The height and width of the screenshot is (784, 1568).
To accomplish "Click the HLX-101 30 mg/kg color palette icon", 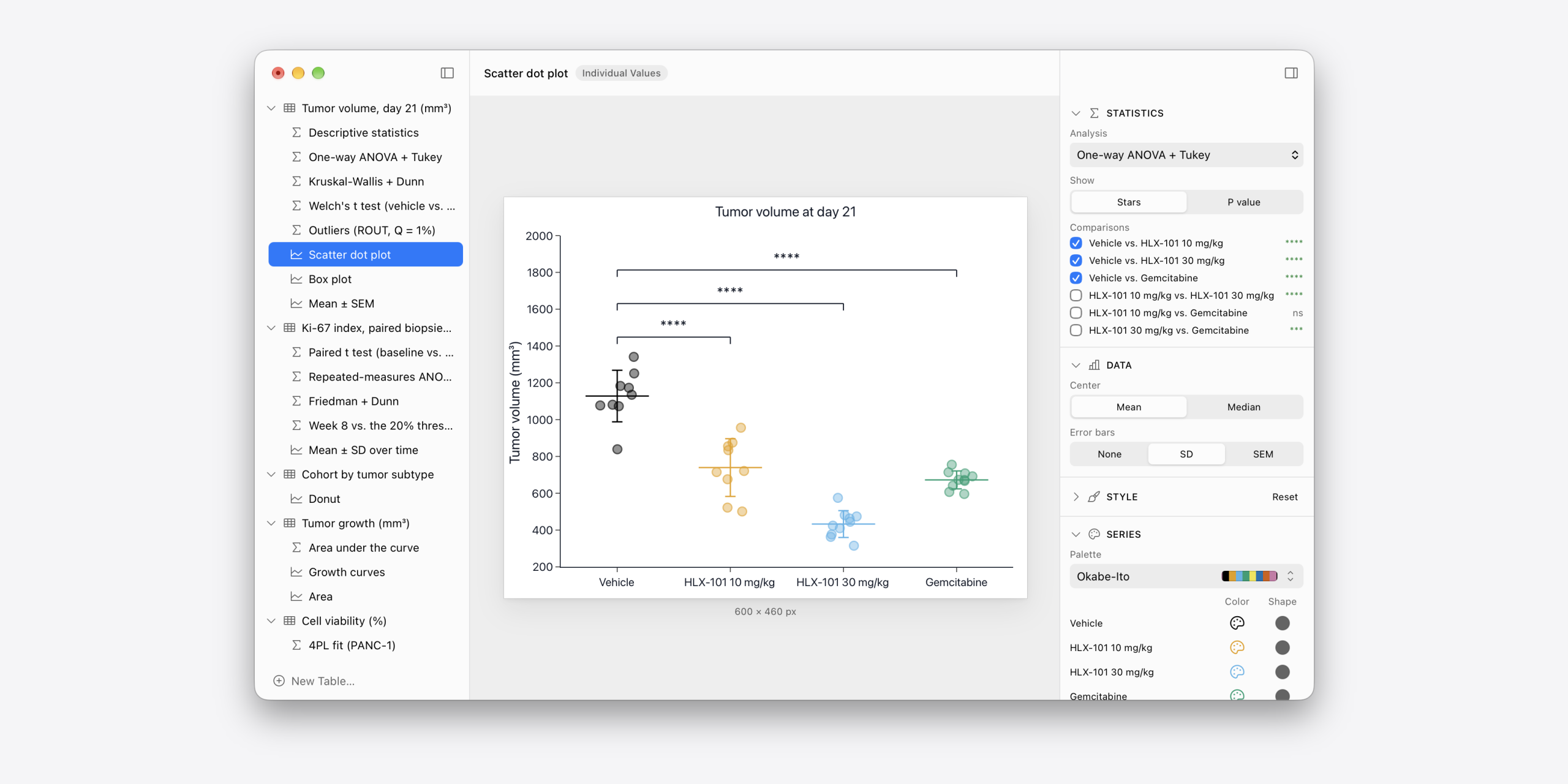I will point(1237,672).
